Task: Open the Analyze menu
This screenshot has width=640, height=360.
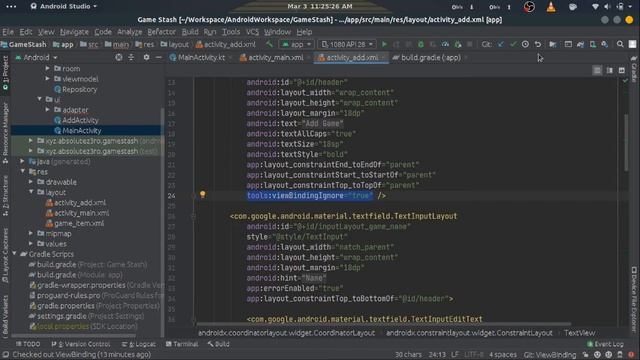Action: 129,32
